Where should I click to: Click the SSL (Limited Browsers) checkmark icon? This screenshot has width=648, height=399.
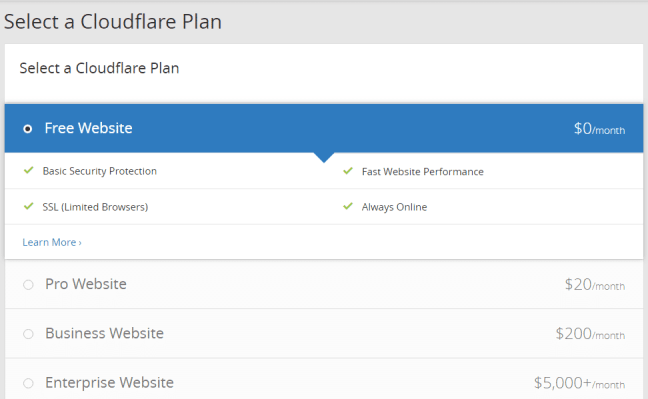pos(29,206)
